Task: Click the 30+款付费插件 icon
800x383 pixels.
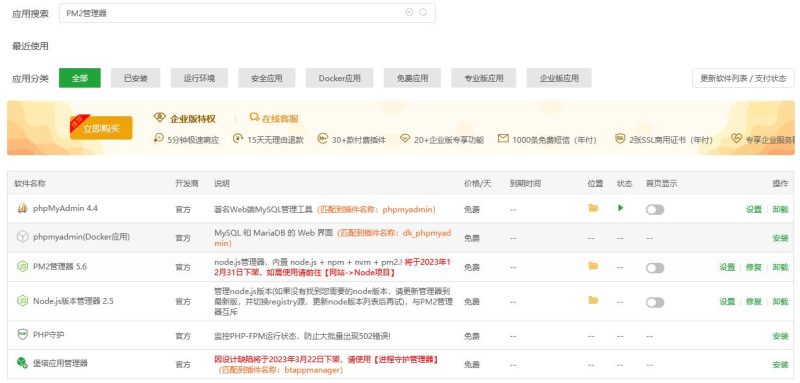Action: click(x=322, y=139)
